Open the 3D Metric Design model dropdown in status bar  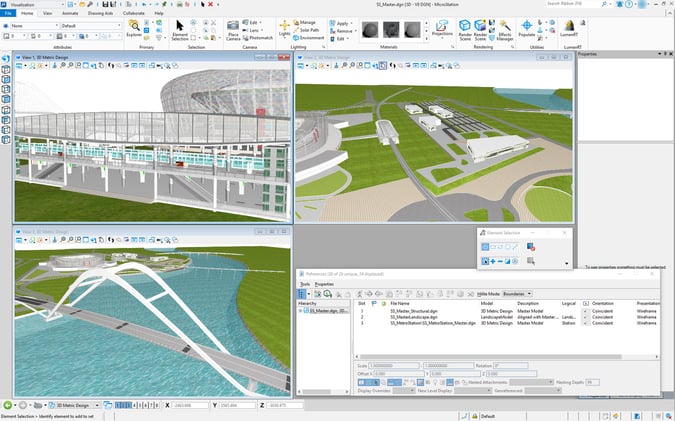click(x=74, y=405)
